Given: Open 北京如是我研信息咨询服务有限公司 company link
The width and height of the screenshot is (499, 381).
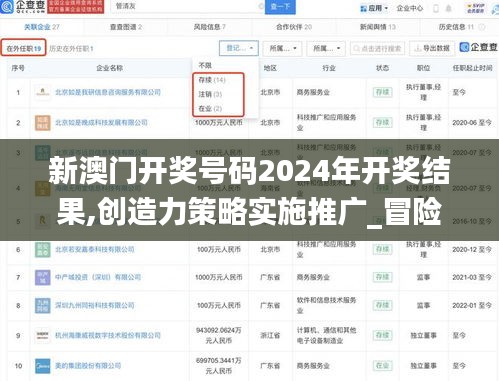Looking at the screenshot, I should 108,92.
